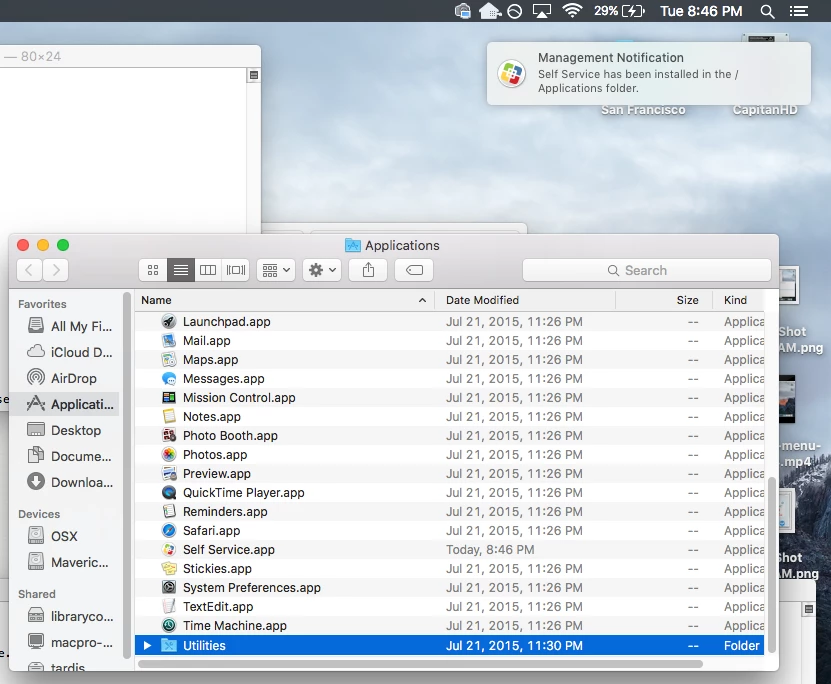This screenshot has height=684, width=831.
Task: Switch Finder to list view
Action: (181, 270)
